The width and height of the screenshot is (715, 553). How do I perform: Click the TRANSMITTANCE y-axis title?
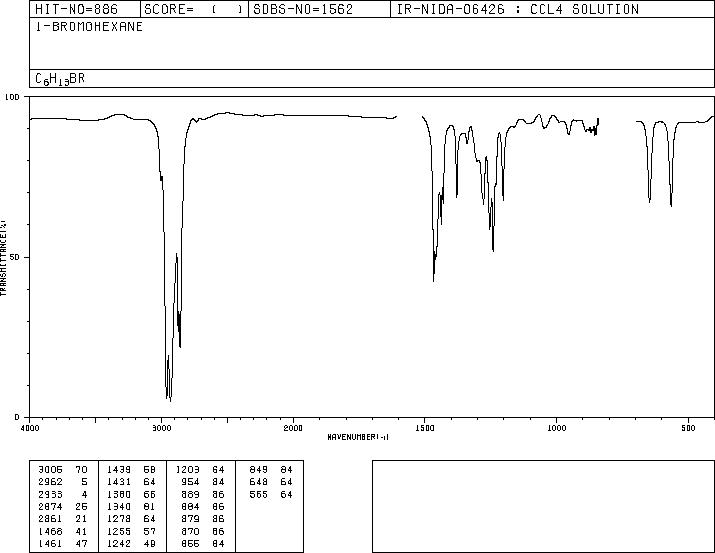coord(3,257)
